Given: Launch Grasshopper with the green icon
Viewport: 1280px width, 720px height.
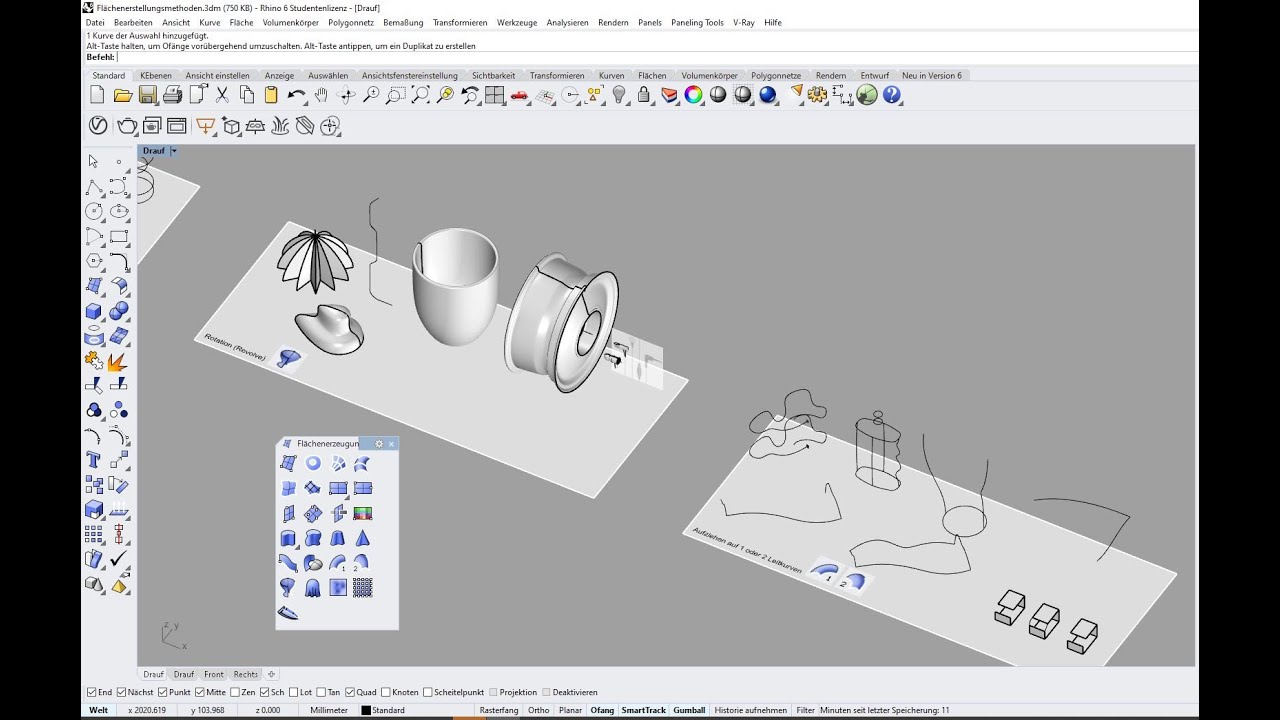Looking at the screenshot, I should [x=867, y=95].
